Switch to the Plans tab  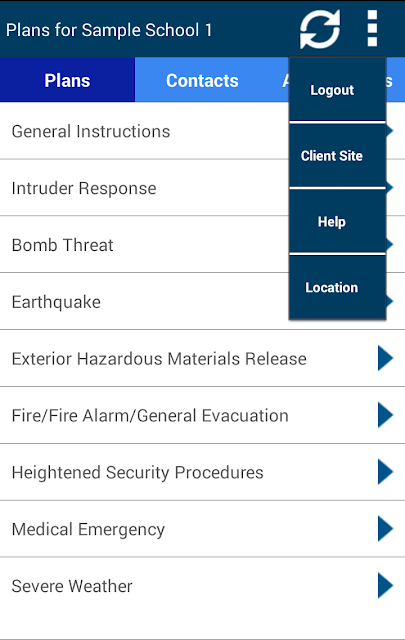point(67,80)
